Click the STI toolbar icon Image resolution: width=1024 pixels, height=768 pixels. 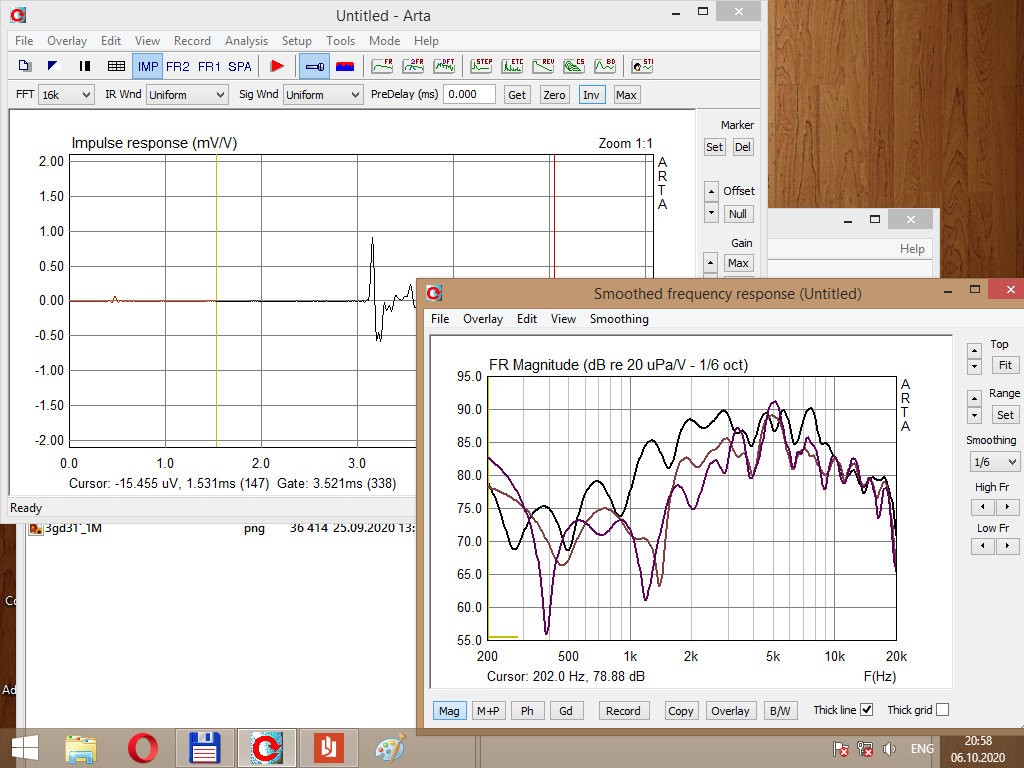642,66
